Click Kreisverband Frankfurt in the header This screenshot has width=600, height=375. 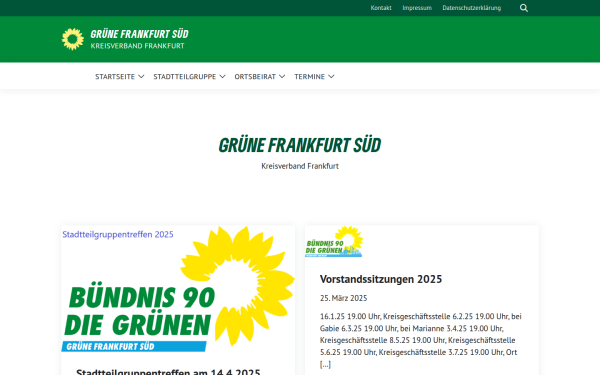coord(137,46)
